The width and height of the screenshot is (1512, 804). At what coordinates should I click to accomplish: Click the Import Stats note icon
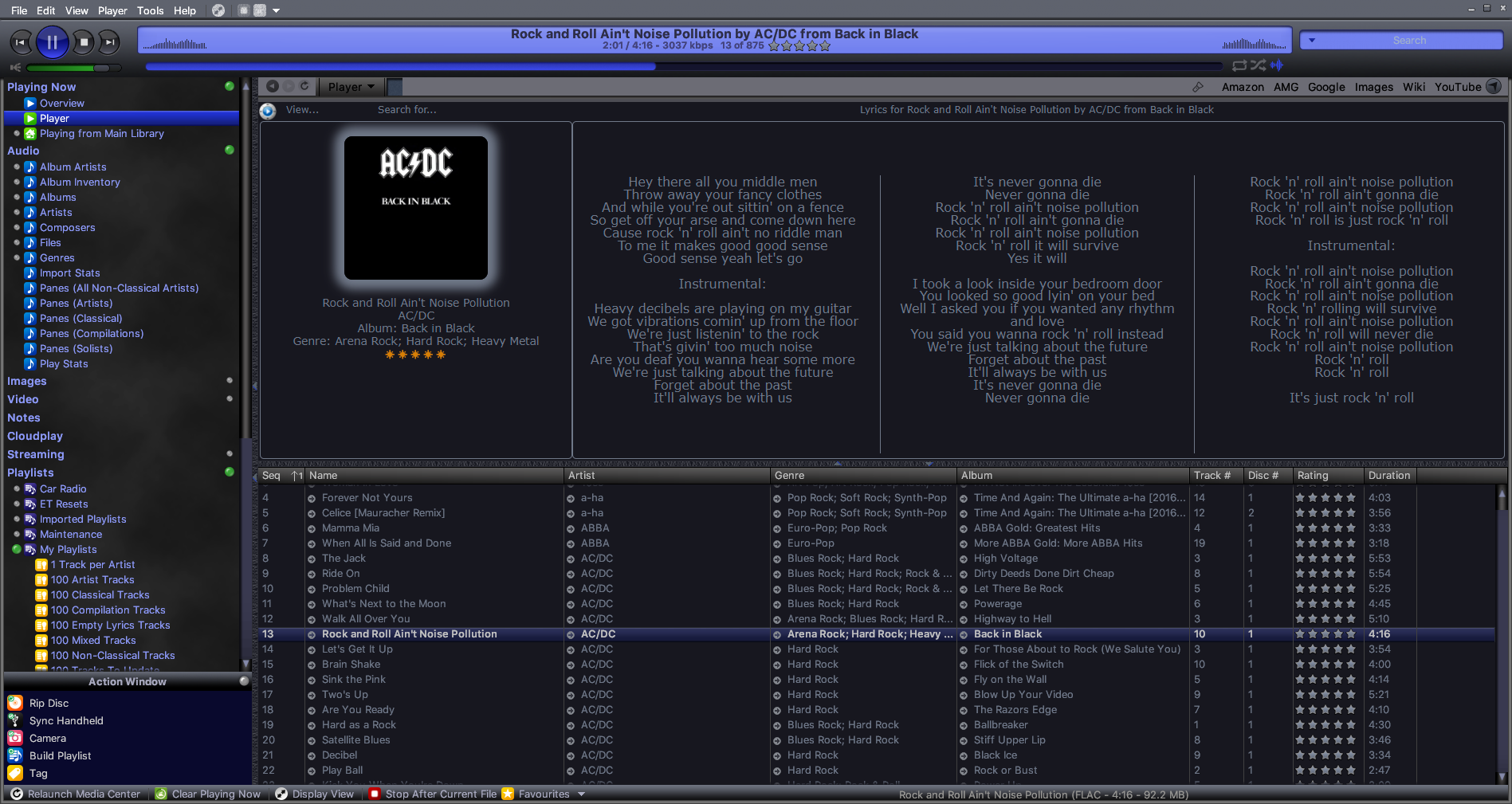click(30, 273)
